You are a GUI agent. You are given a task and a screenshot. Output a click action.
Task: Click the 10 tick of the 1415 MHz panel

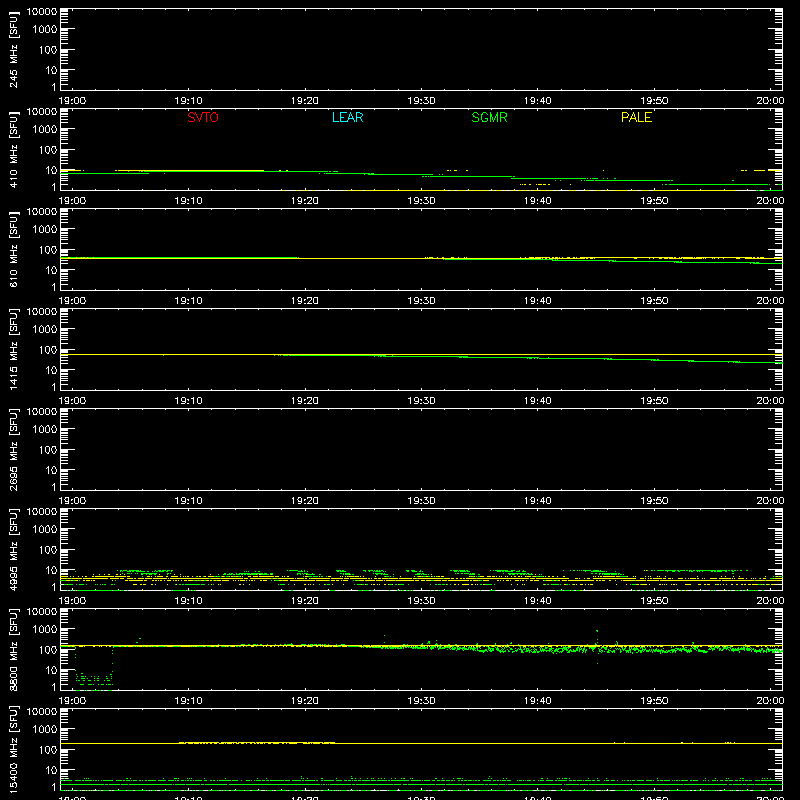(51, 370)
